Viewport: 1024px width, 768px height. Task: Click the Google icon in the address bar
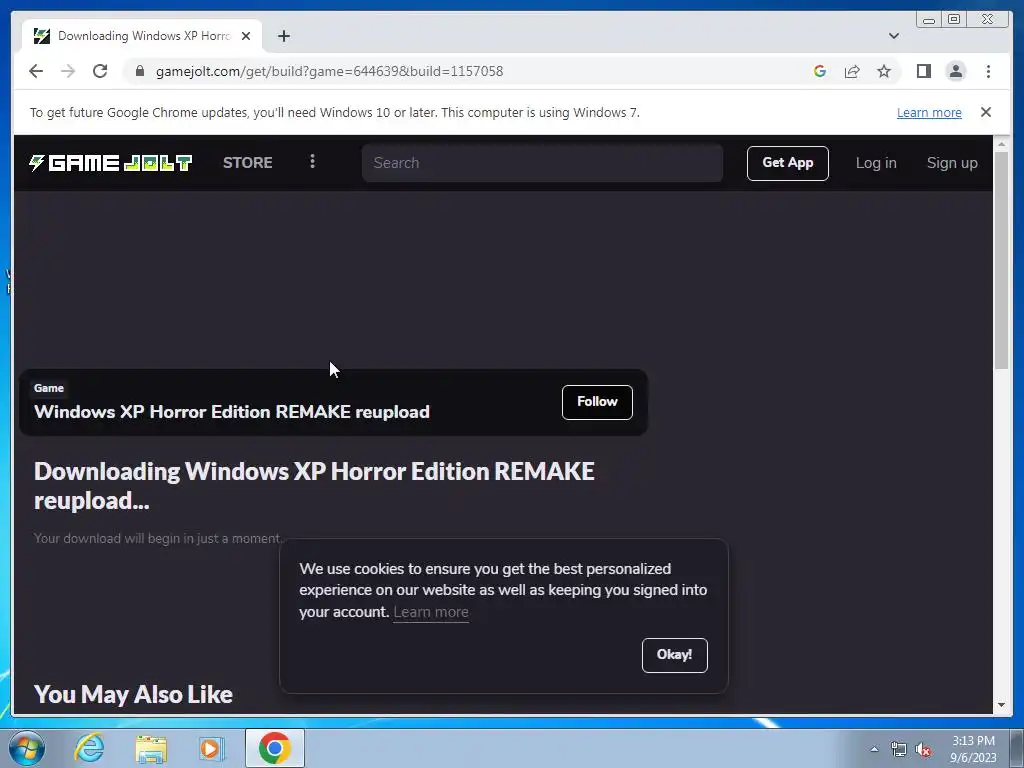pos(820,71)
